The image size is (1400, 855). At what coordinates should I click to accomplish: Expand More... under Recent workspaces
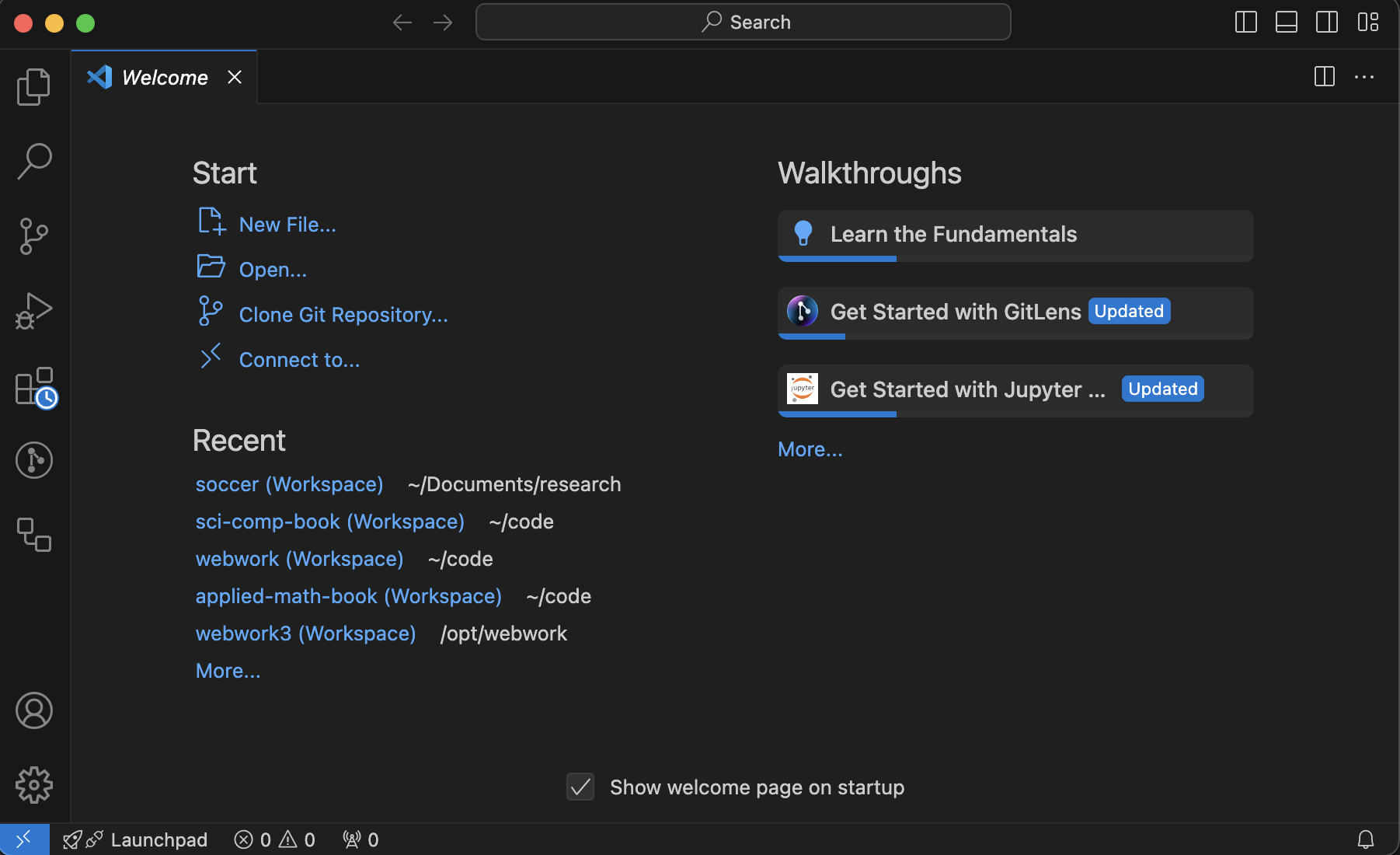point(228,671)
